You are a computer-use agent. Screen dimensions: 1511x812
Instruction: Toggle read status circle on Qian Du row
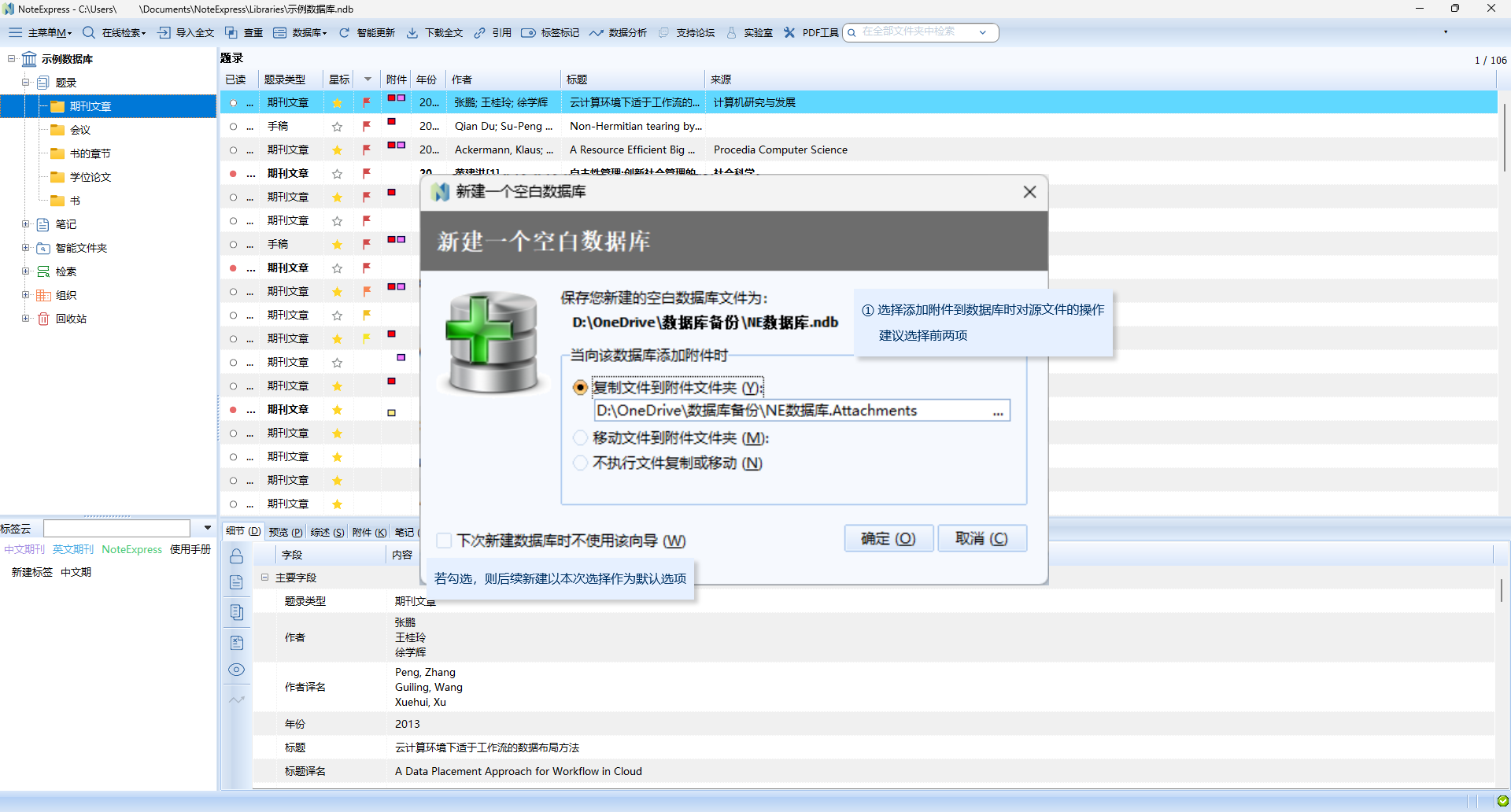(233, 126)
